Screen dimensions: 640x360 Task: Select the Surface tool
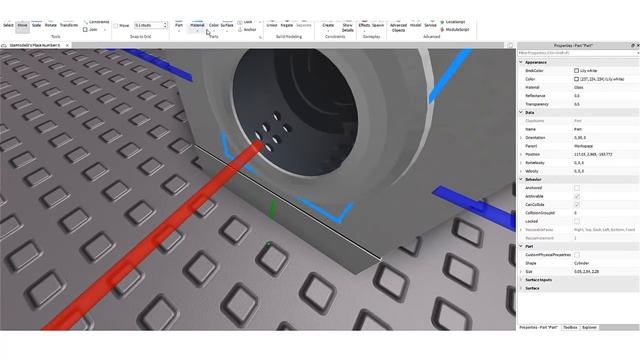tap(227, 25)
